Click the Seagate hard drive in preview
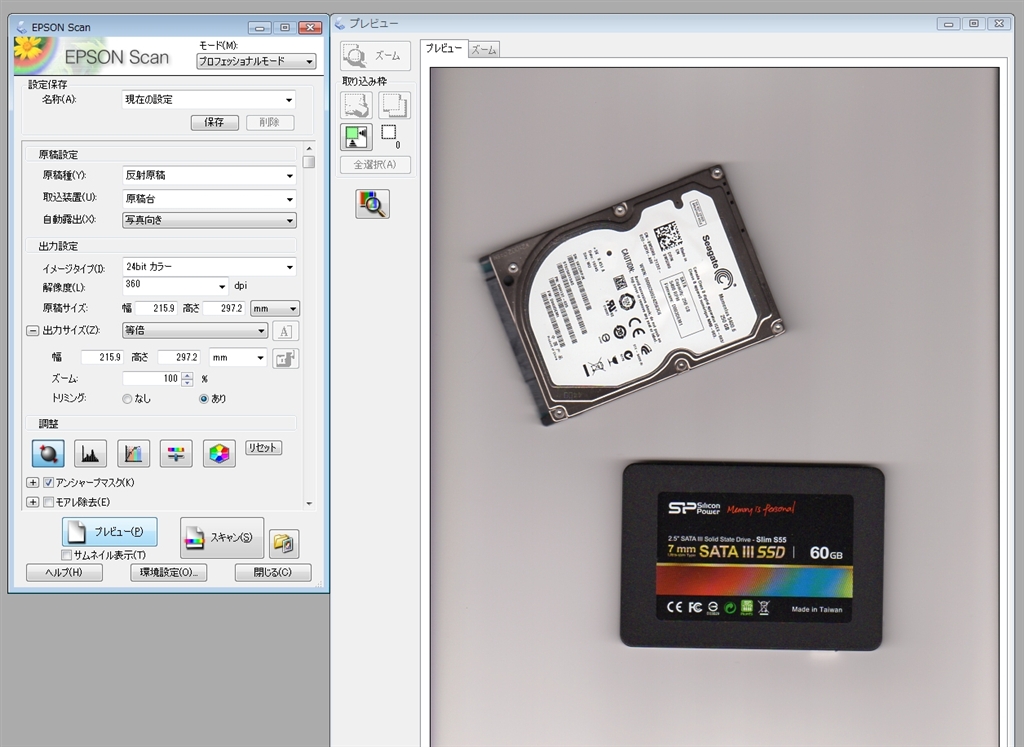Viewport: 1024px width, 747px height. click(x=632, y=294)
